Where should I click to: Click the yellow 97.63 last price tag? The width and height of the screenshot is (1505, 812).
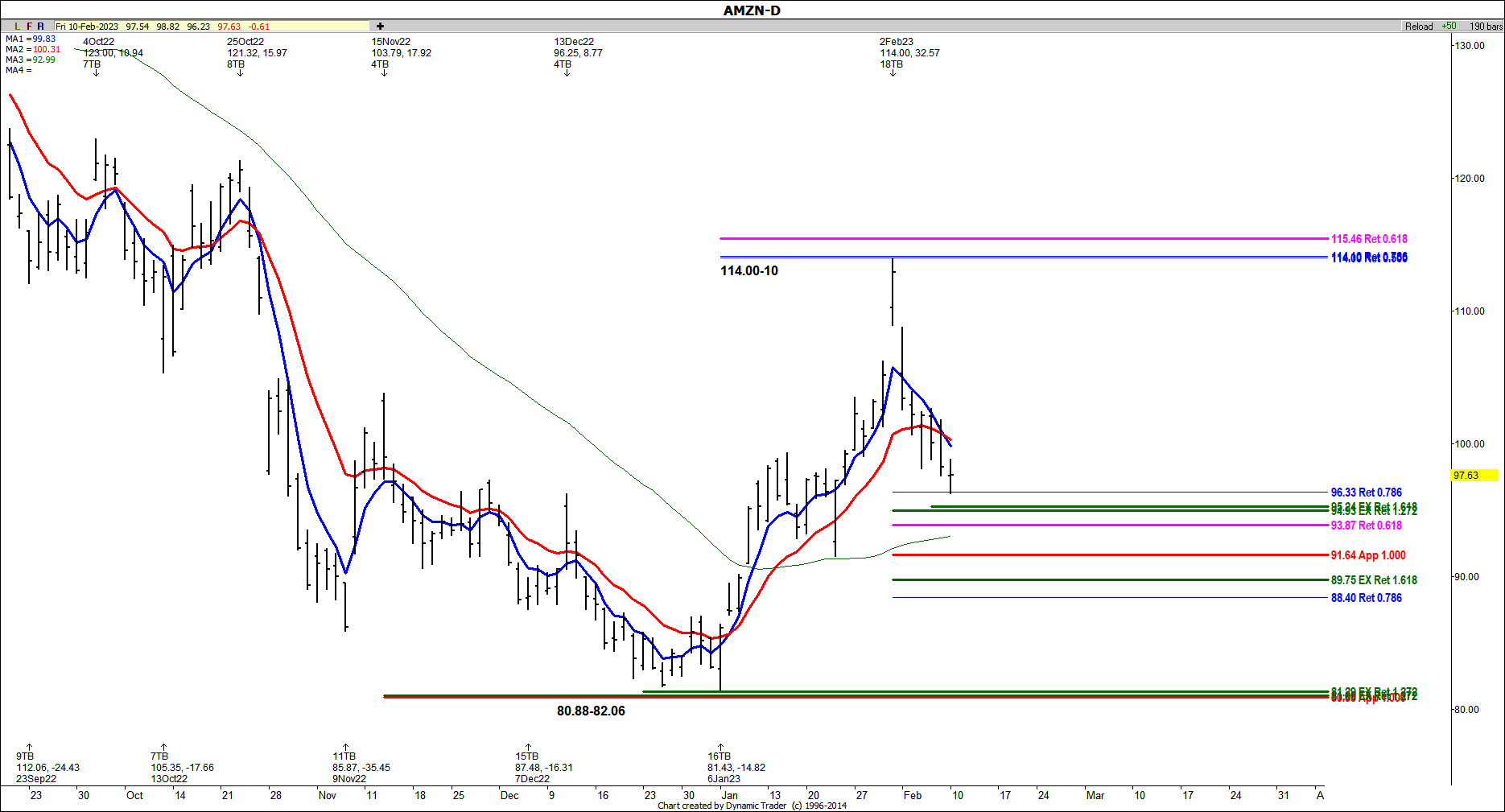(1475, 476)
